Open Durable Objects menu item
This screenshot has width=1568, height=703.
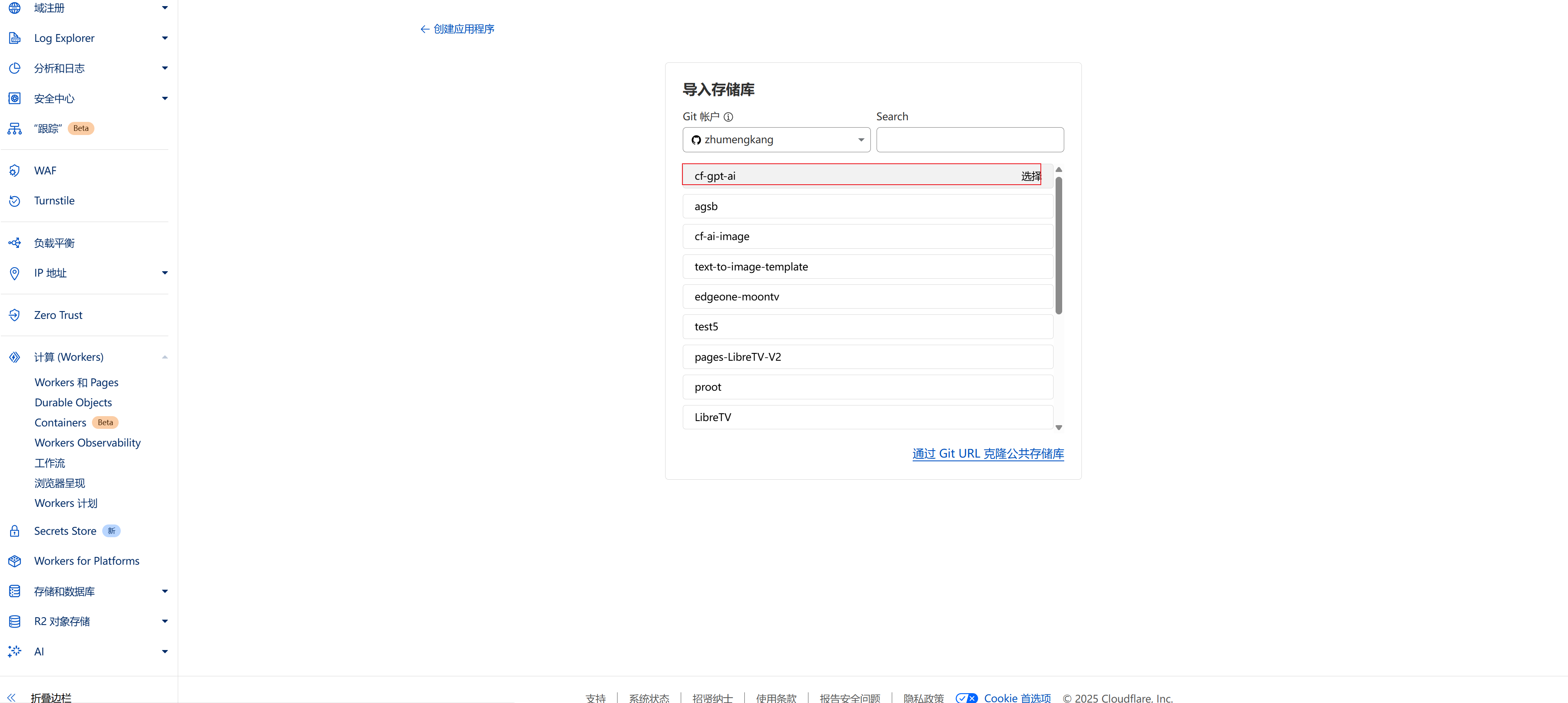[x=73, y=403]
